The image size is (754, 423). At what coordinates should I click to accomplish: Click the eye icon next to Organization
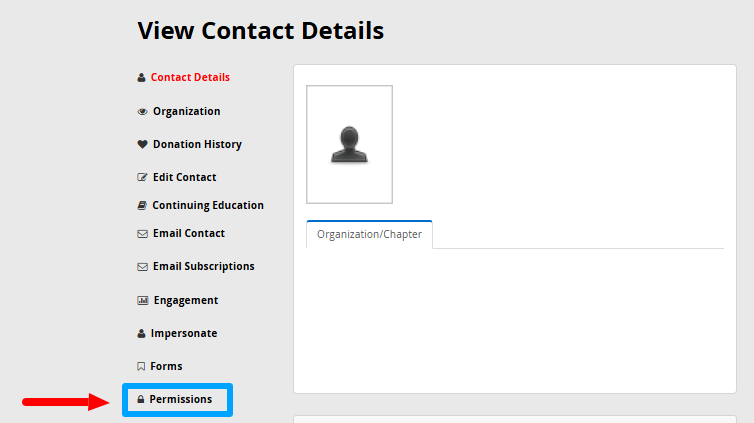point(142,112)
